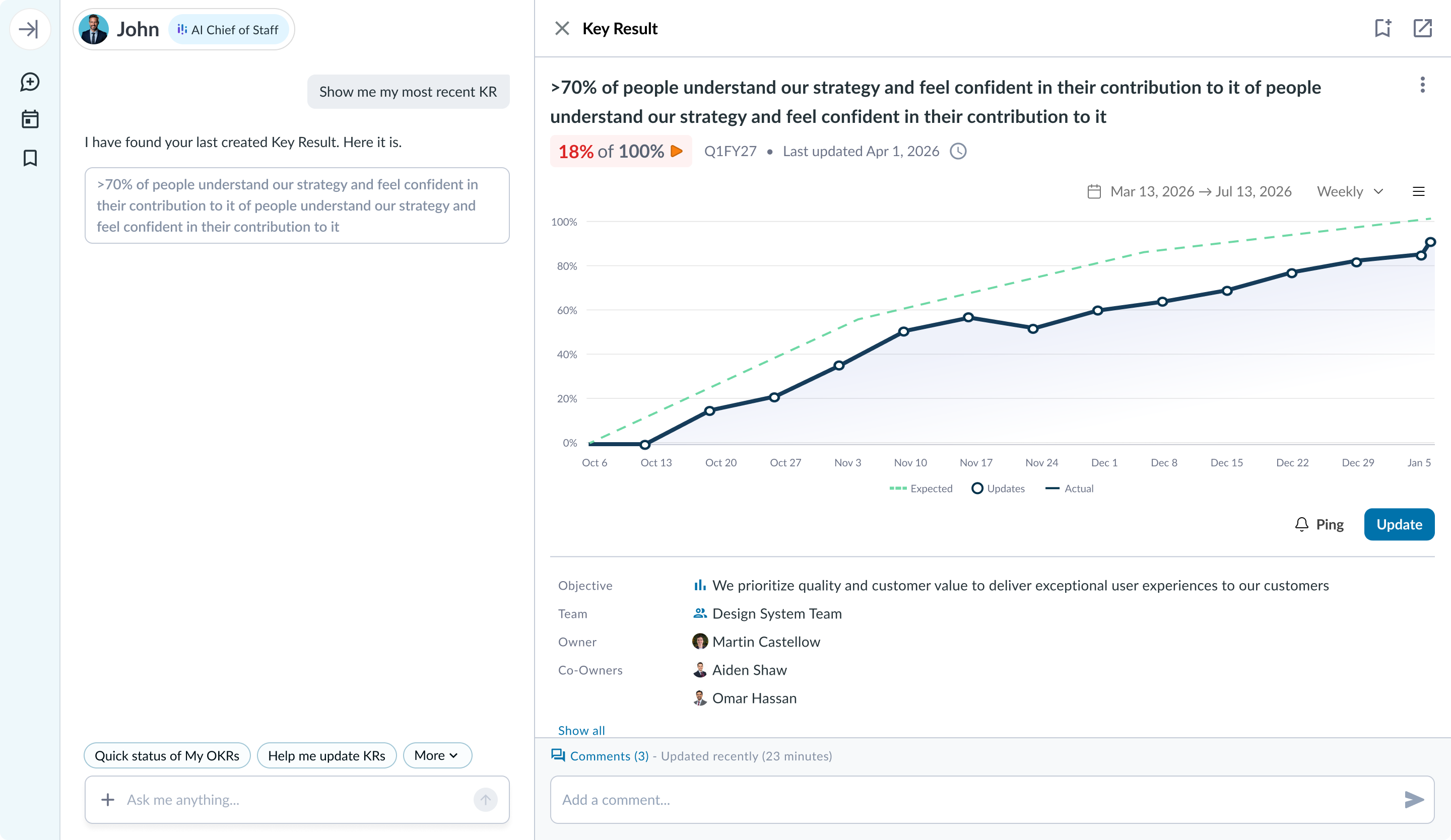The image size is (1451, 840).
Task: Open the Key Result in a new window
Action: pos(1422,28)
